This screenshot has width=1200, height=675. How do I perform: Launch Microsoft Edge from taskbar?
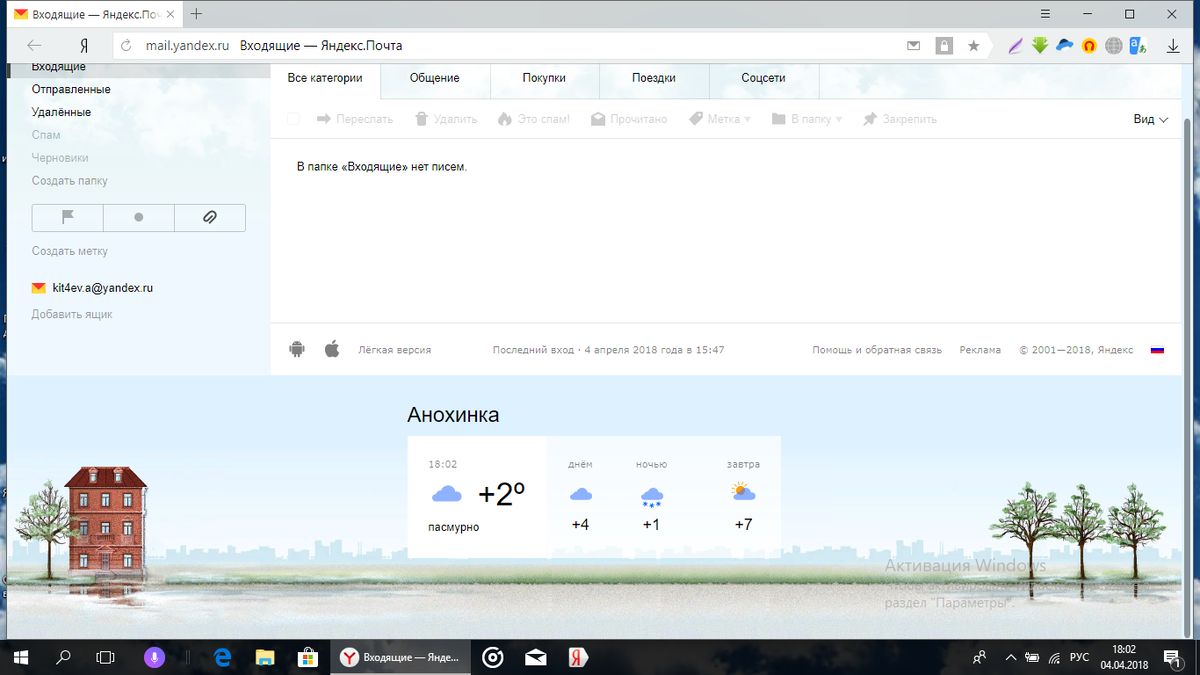pyautogui.click(x=223, y=657)
